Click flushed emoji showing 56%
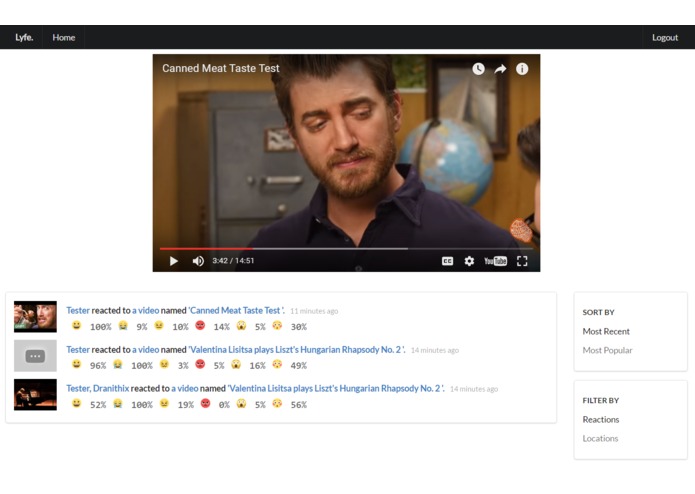Viewport: 695px width, 494px height. 277,404
